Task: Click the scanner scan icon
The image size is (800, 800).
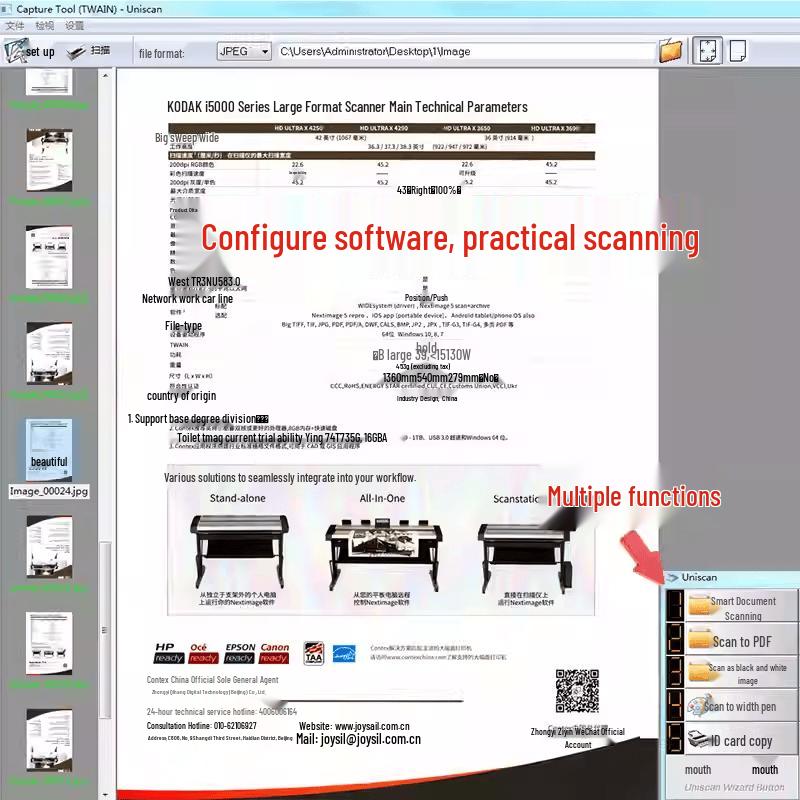Action: tap(77, 52)
